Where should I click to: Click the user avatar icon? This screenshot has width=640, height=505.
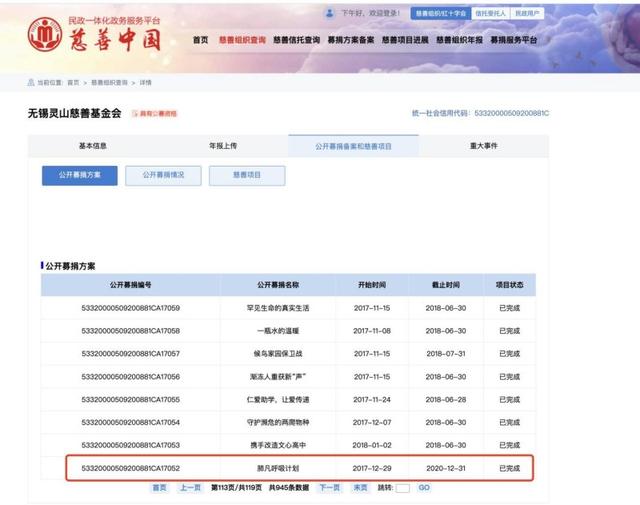coord(329,13)
